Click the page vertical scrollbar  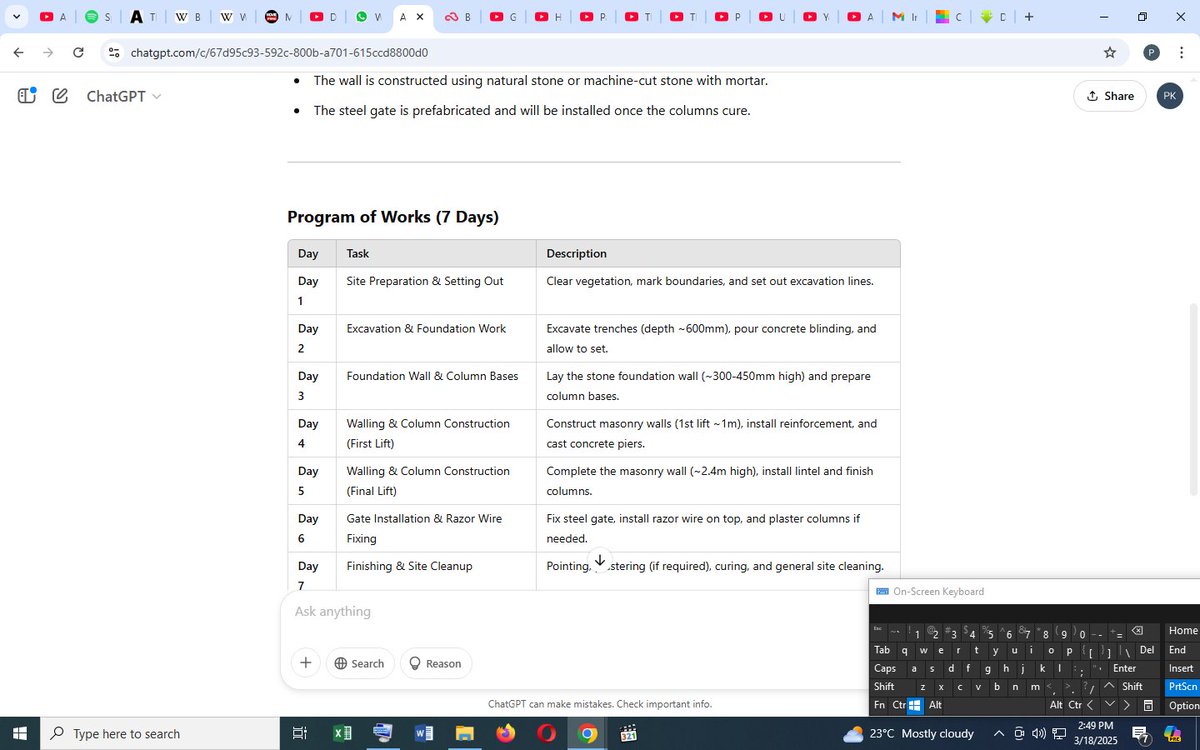(1193, 397)
